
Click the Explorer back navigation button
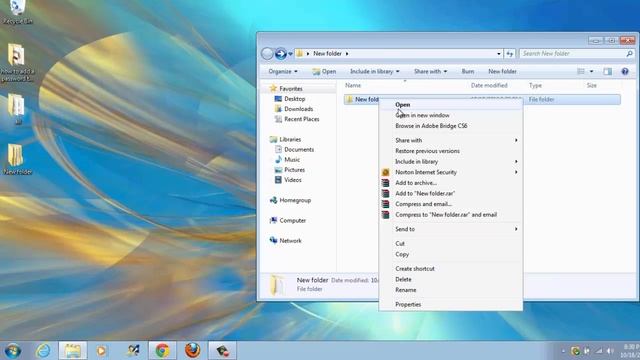[x=267, y=53]
